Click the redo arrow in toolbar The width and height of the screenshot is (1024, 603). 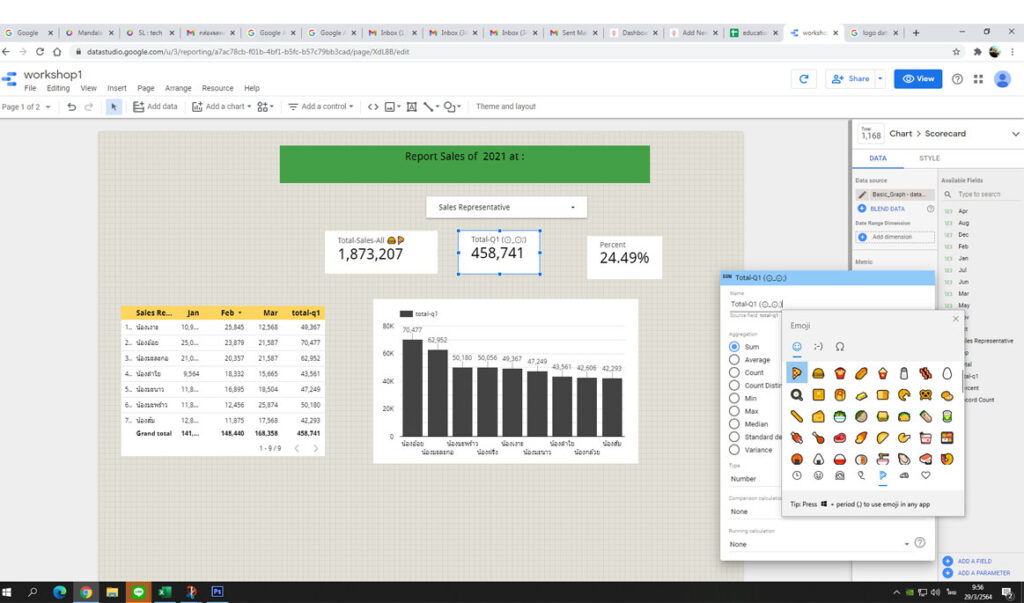(x=89, y=106)
